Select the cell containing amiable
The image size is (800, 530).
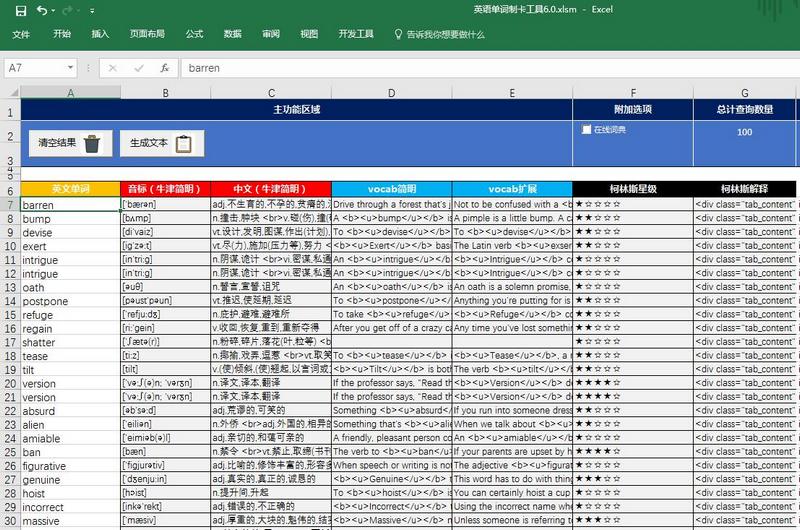tap(70, 438)
